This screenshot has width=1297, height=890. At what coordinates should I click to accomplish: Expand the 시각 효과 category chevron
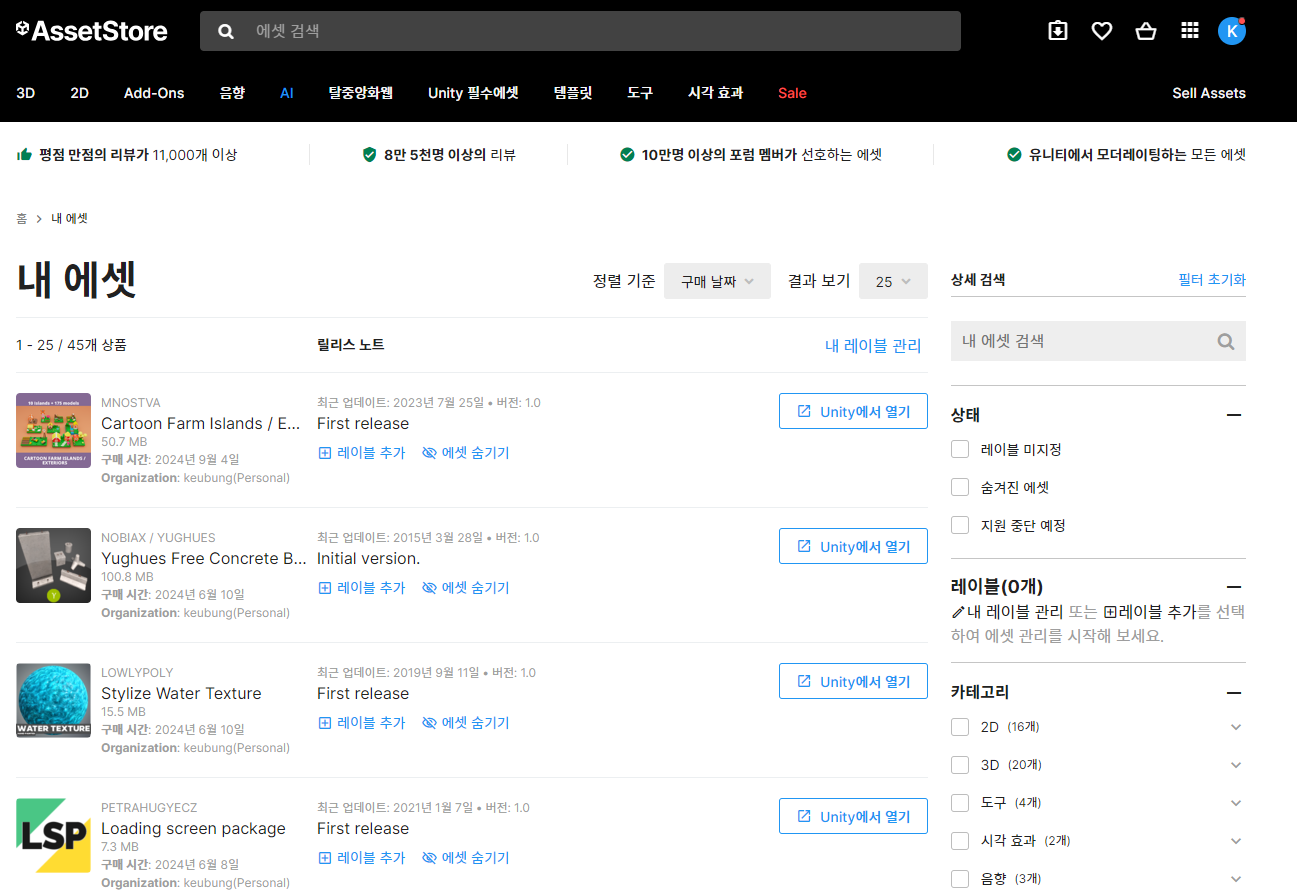point(1236,841)
